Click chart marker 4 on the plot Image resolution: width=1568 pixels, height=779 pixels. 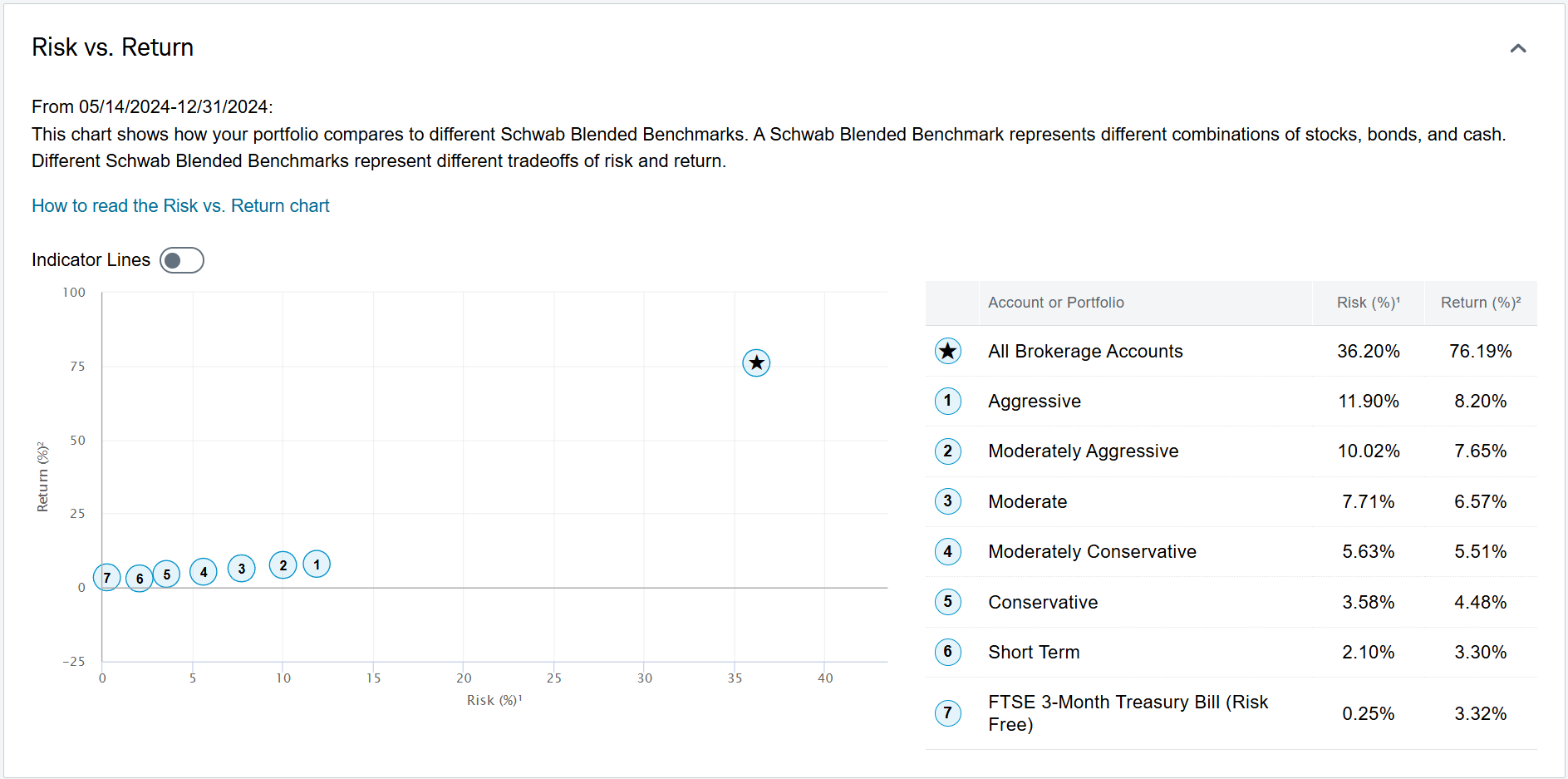[204, 572]
